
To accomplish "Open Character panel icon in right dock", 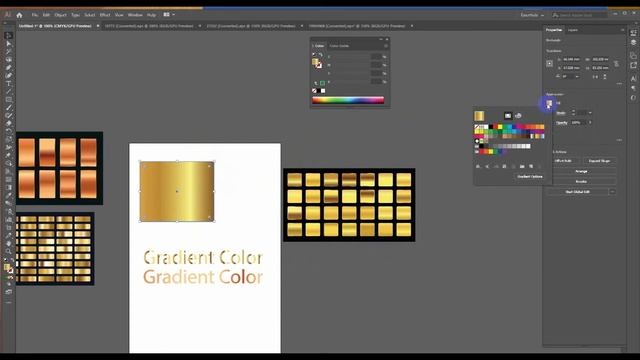I will (633, 78).
